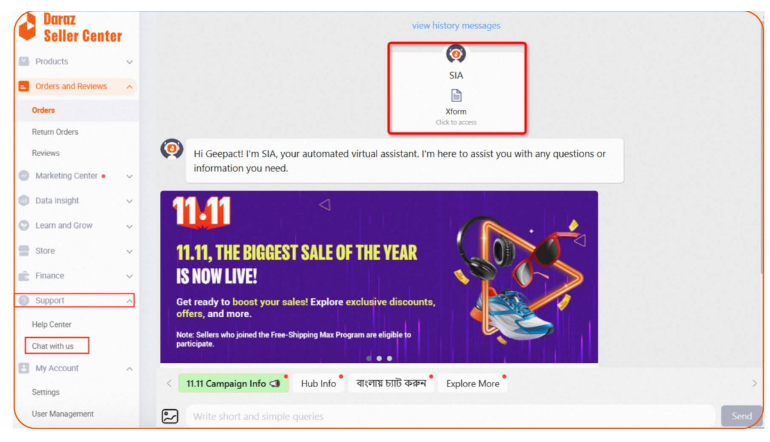
Task: Click view history messages link
Action: 456,26
